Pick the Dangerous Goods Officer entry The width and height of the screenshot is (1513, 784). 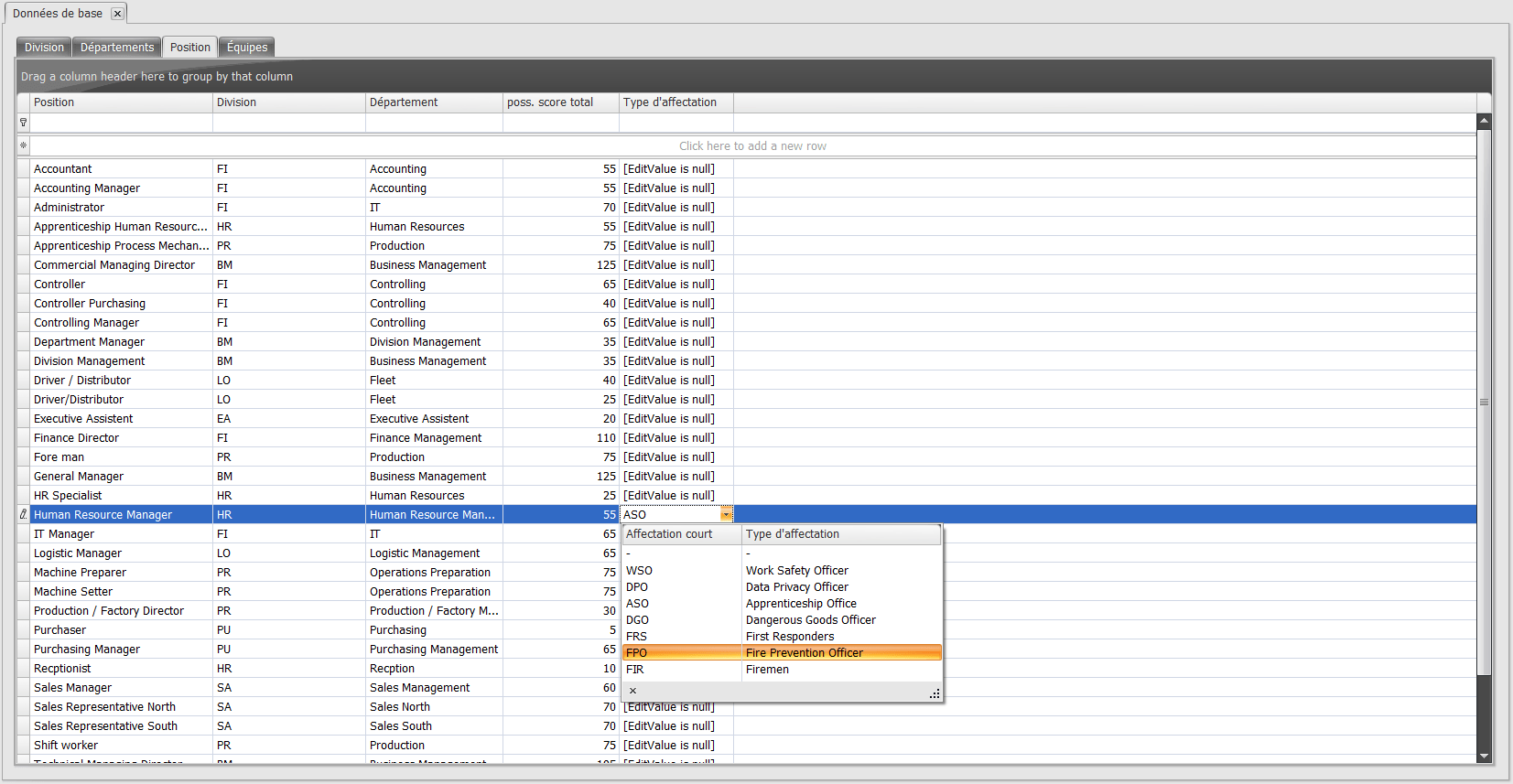(x=810, y=620)
